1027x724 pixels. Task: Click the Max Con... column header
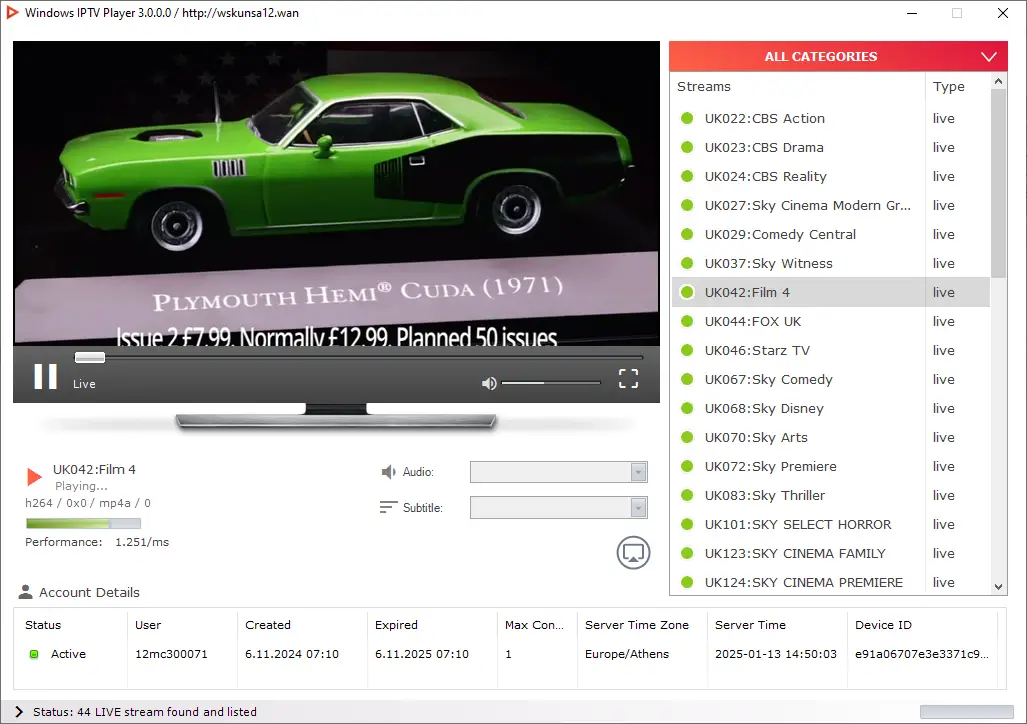pyautogui.click(x=534, y=625)
